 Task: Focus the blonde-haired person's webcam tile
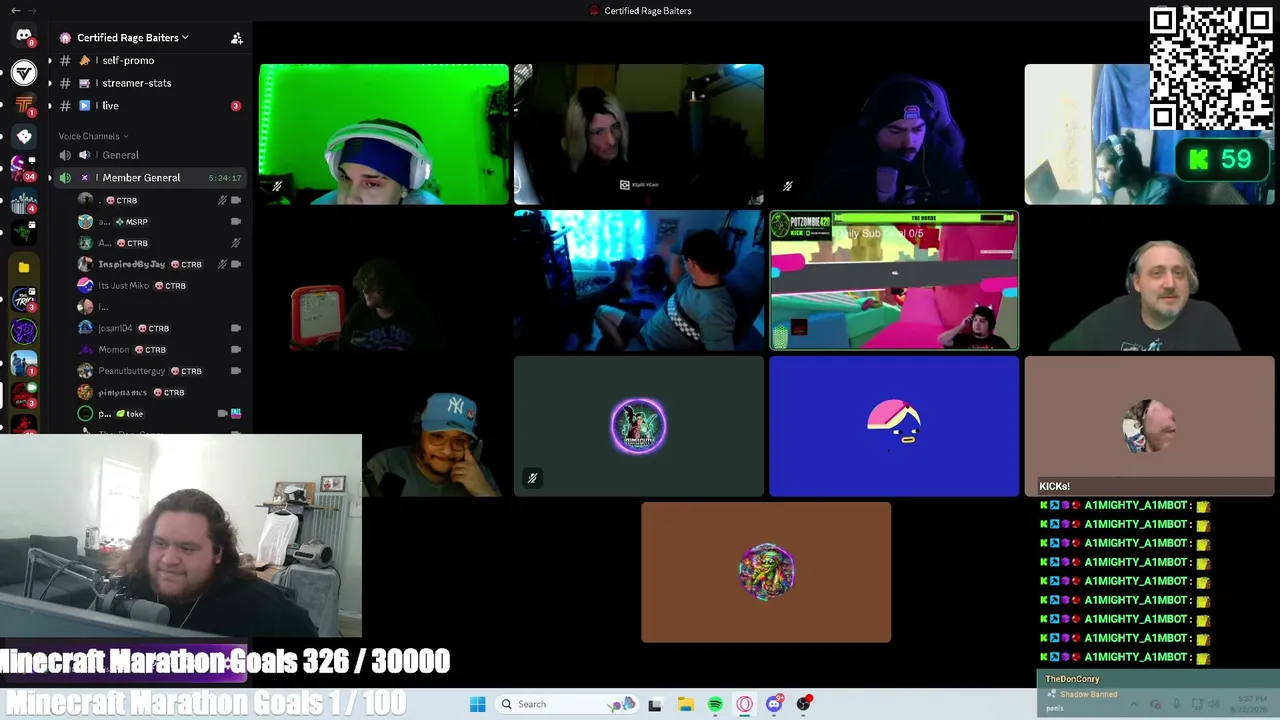[x=639, y=134]
